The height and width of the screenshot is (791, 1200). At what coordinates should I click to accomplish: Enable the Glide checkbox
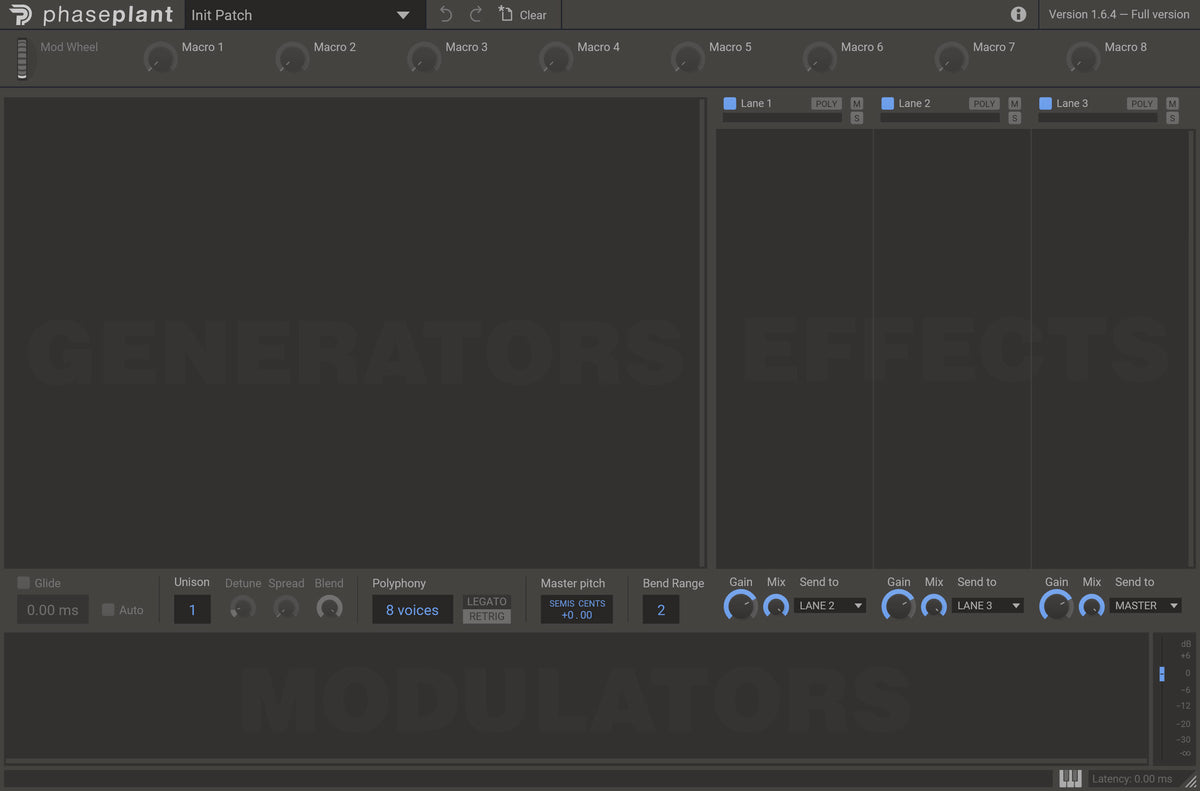(23, 583)
